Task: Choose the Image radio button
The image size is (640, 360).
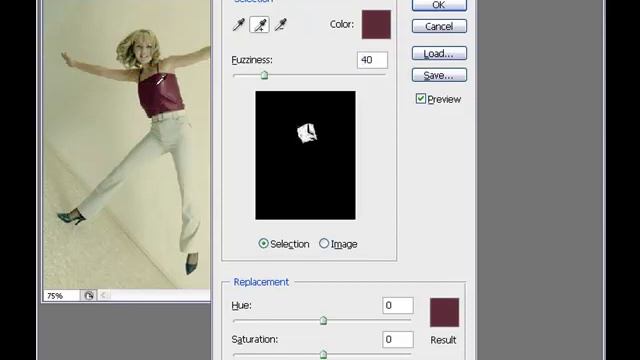Action: tap(324, 244)
